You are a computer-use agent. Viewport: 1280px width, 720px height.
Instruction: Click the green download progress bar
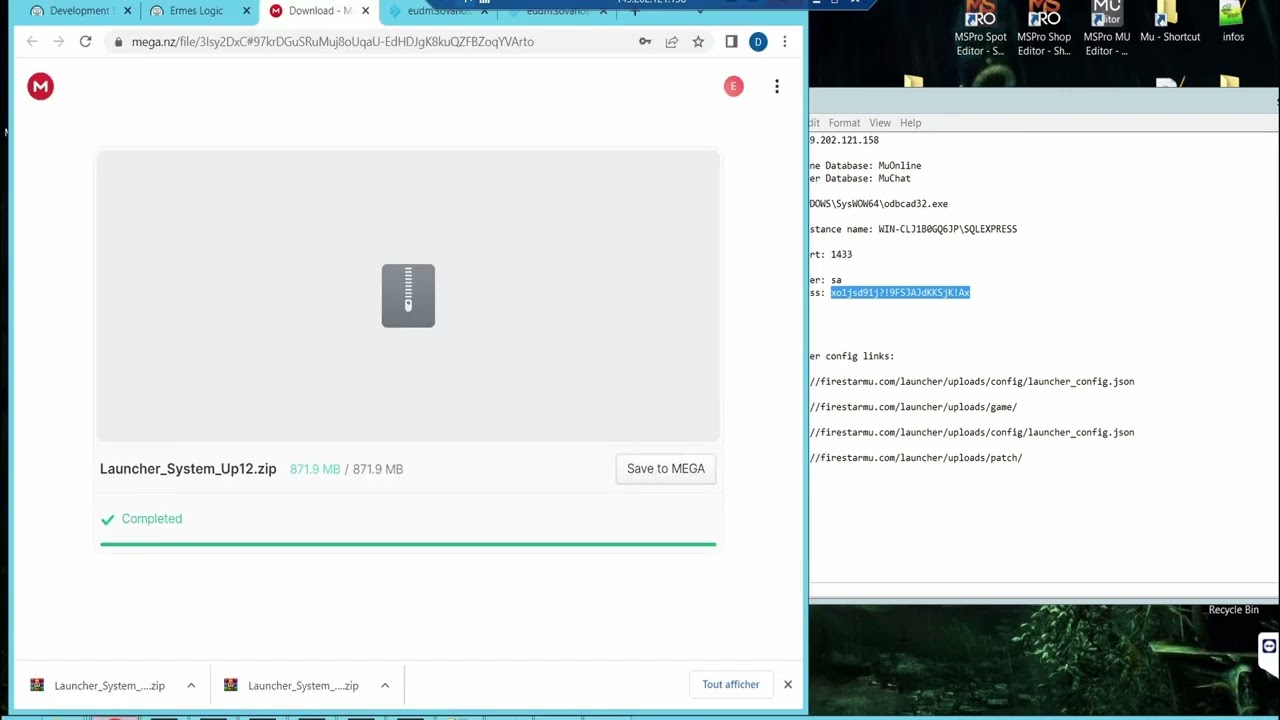tap(408, 545)
